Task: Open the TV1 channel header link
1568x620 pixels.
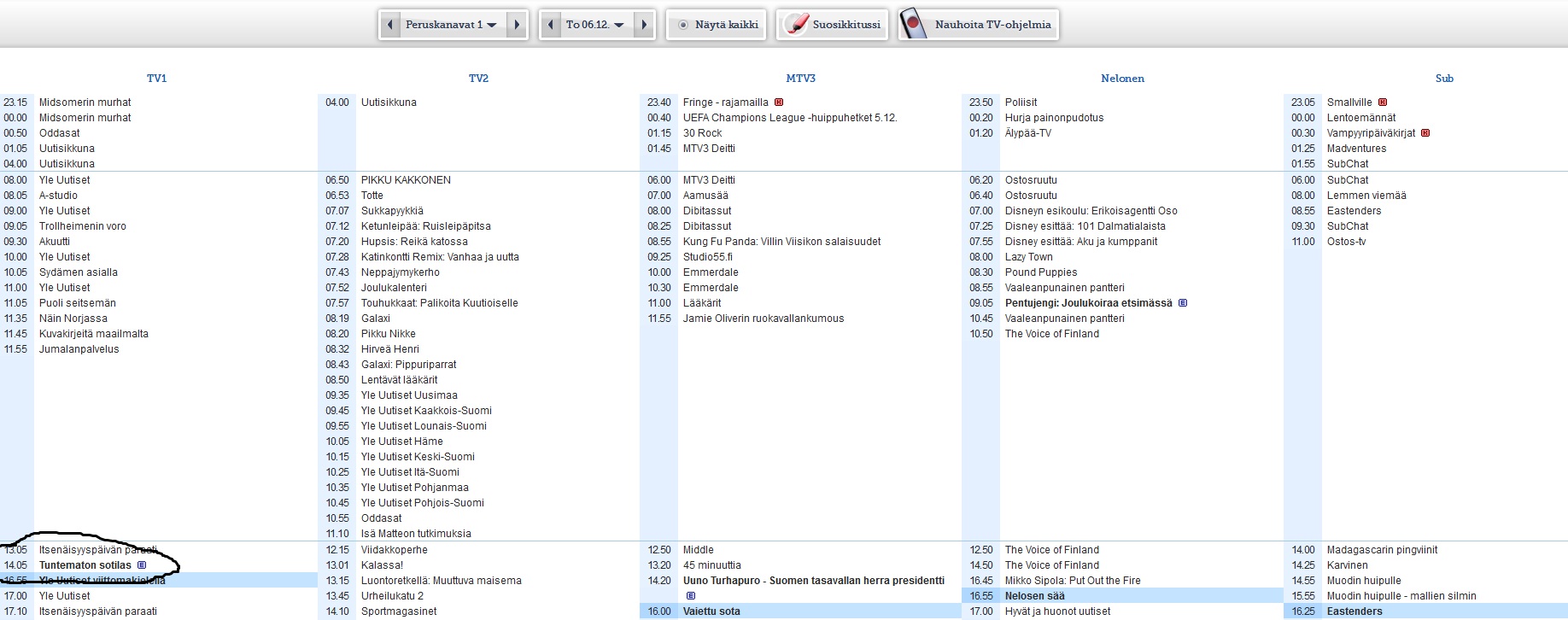Action: click(156, 79)
